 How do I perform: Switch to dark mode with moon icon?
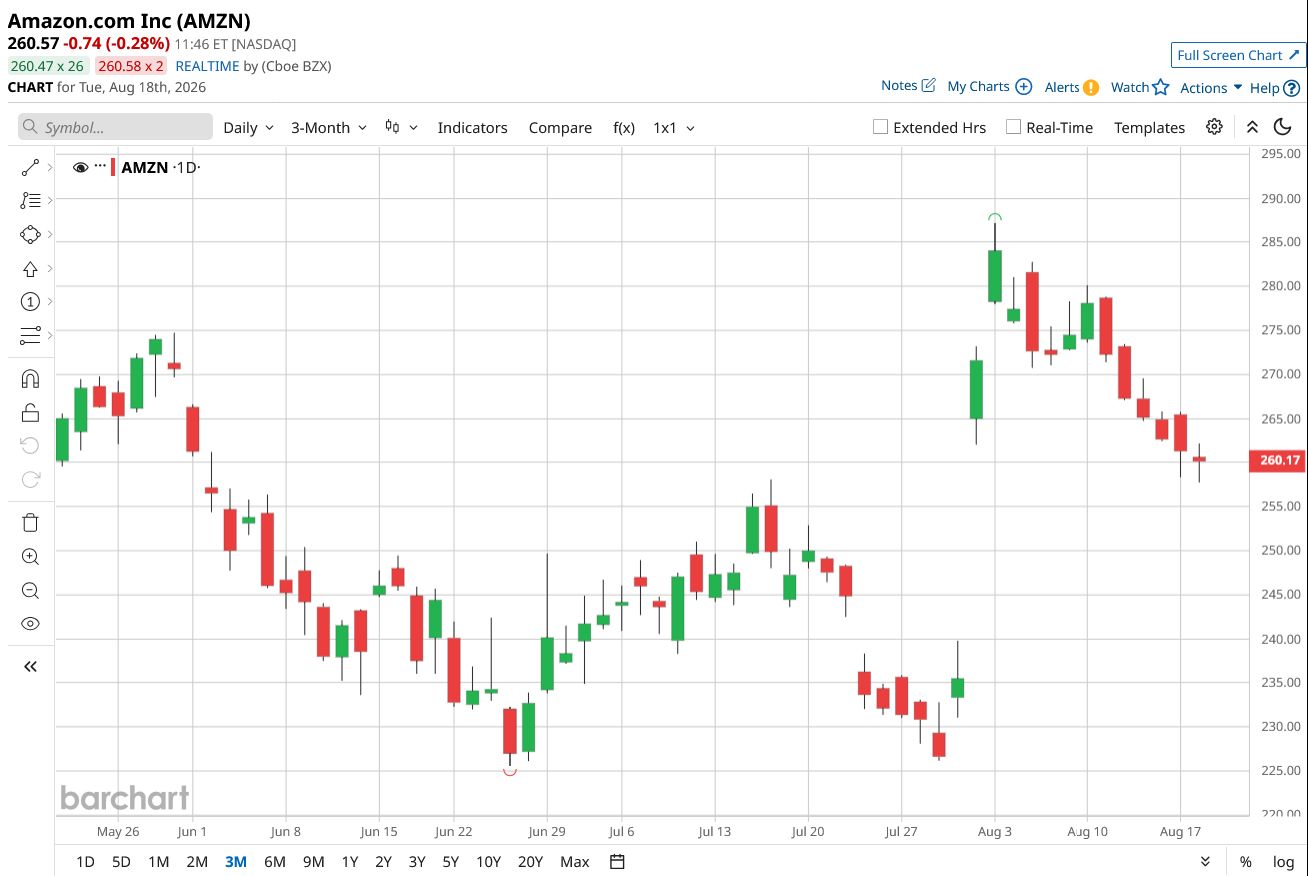(x=1283, y=127)
